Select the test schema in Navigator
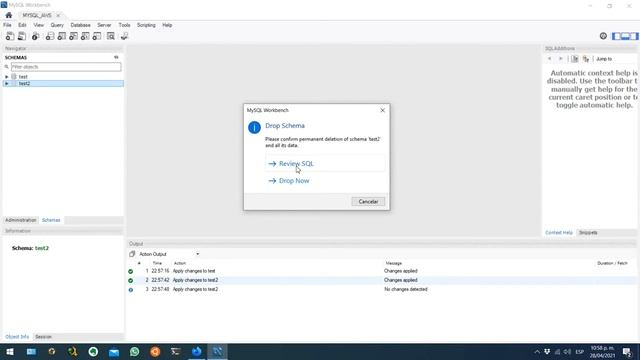Viewport: 640px width, 360px height. tap(23, 77)
